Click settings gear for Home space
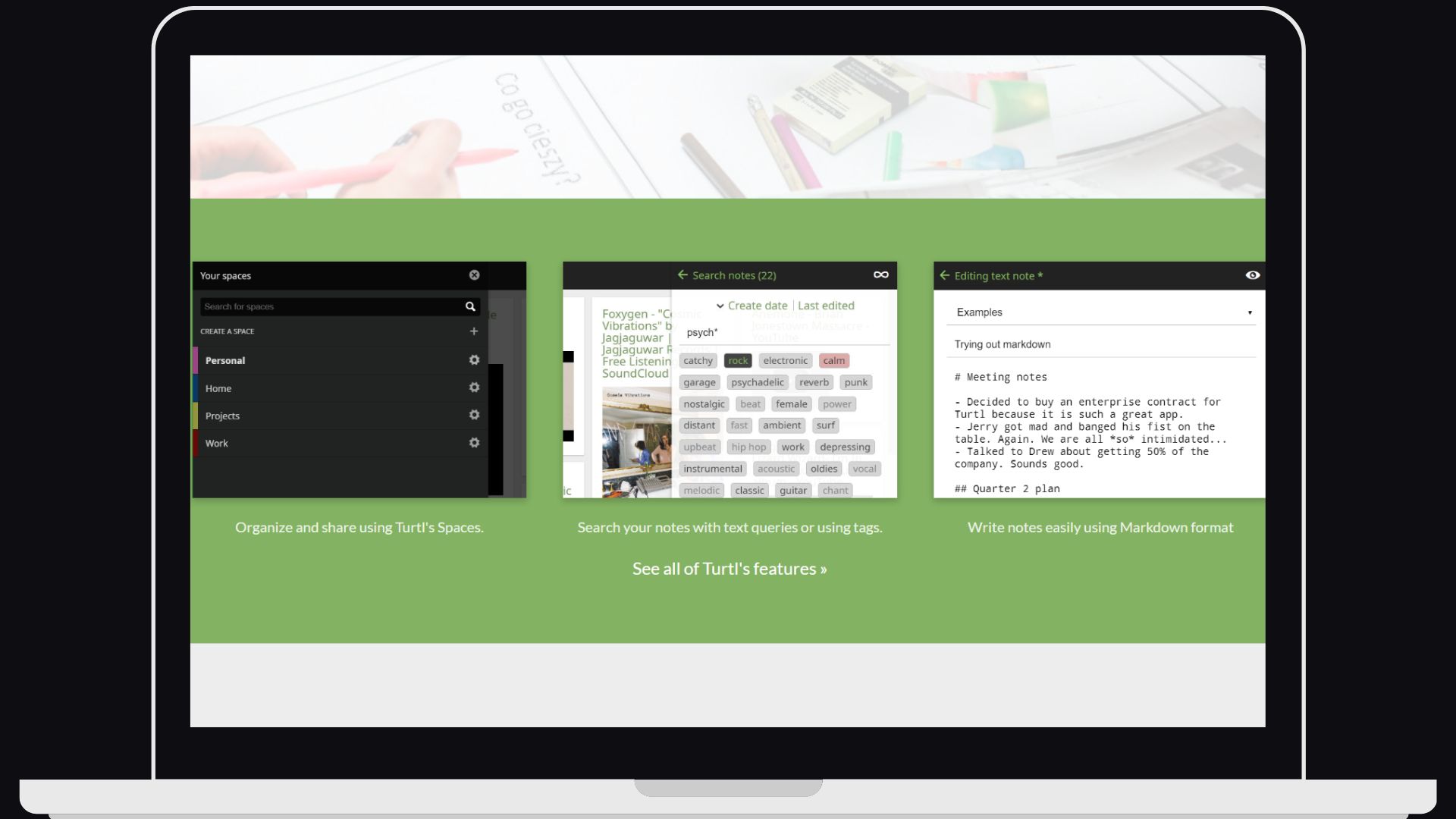1456x819 pixels. click(473, 388)
